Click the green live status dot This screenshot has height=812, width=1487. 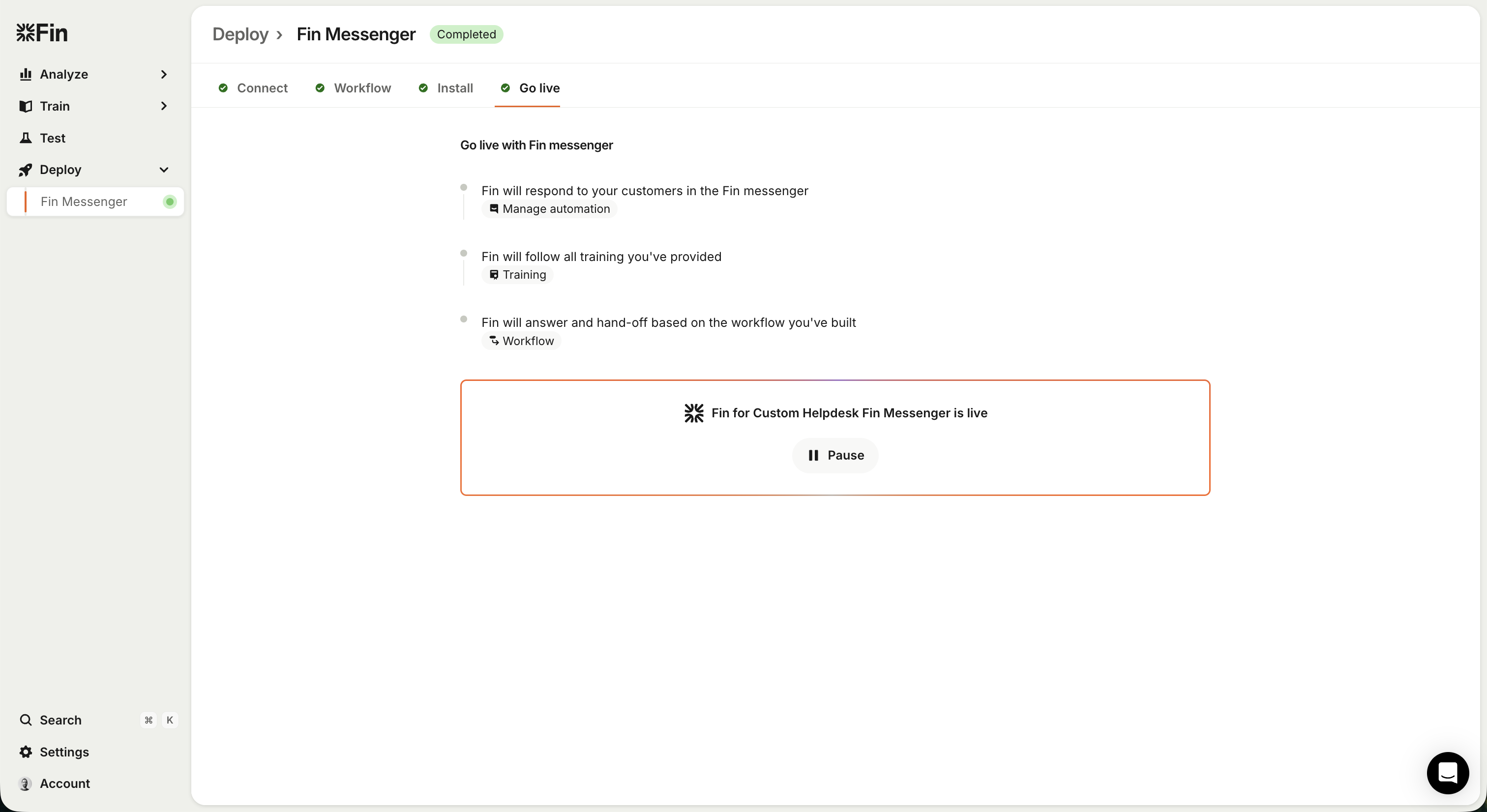(x=169, y=202)
